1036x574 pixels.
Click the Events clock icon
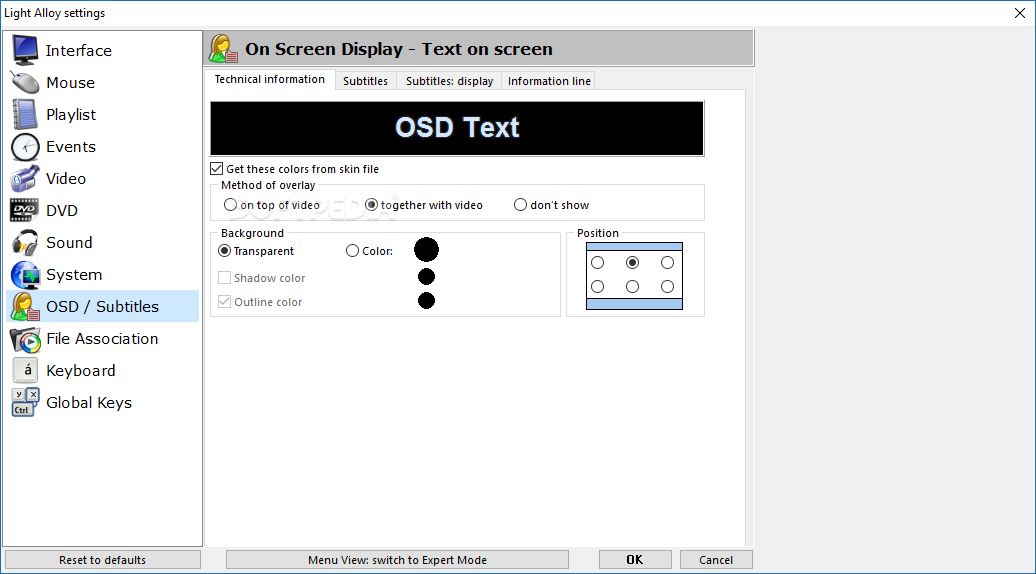click(x=25, y=147)
